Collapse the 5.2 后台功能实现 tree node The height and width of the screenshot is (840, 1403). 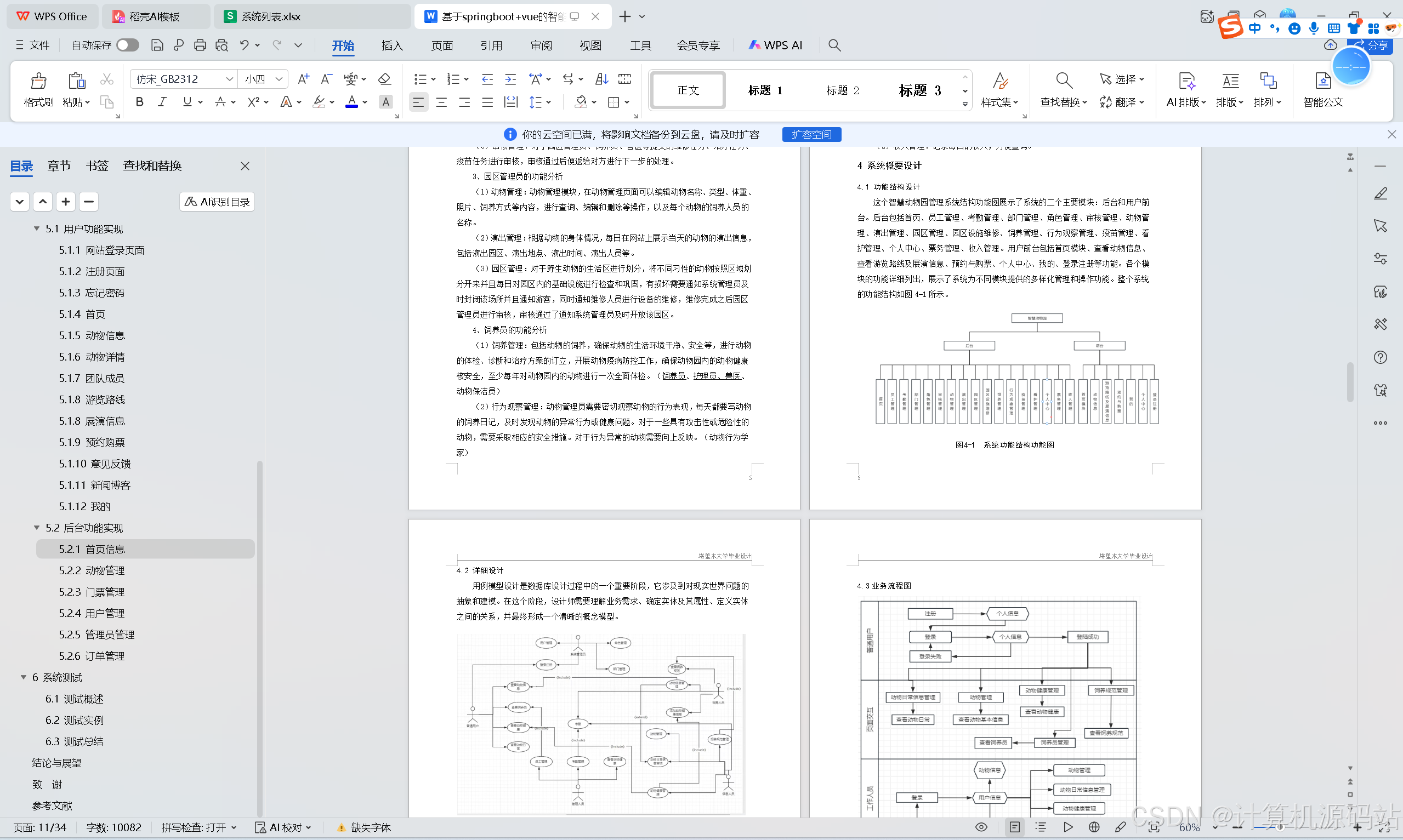(37, 528)
